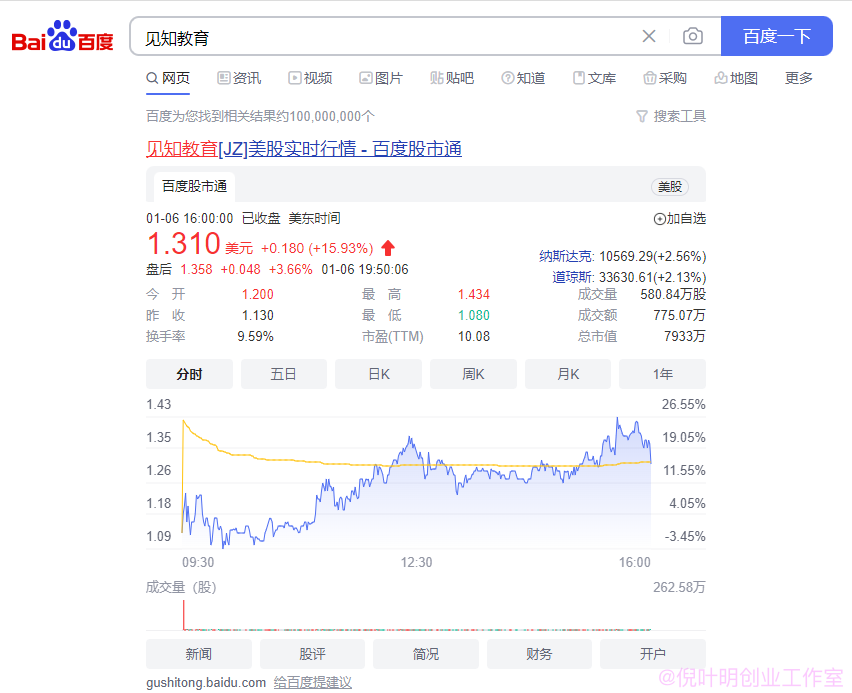Click the 成交额 value 775.07万

tap(679, 315)
